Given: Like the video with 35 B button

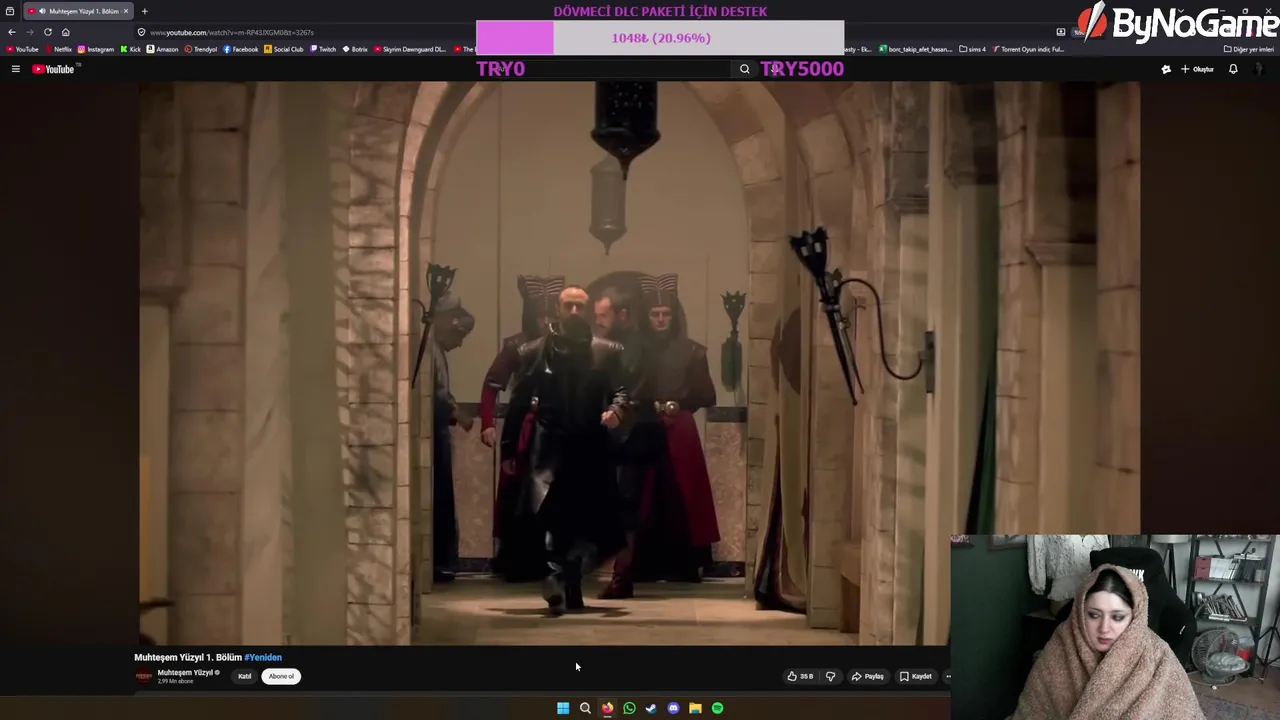Looking at the screenshot, I should [x=800, y=676].
